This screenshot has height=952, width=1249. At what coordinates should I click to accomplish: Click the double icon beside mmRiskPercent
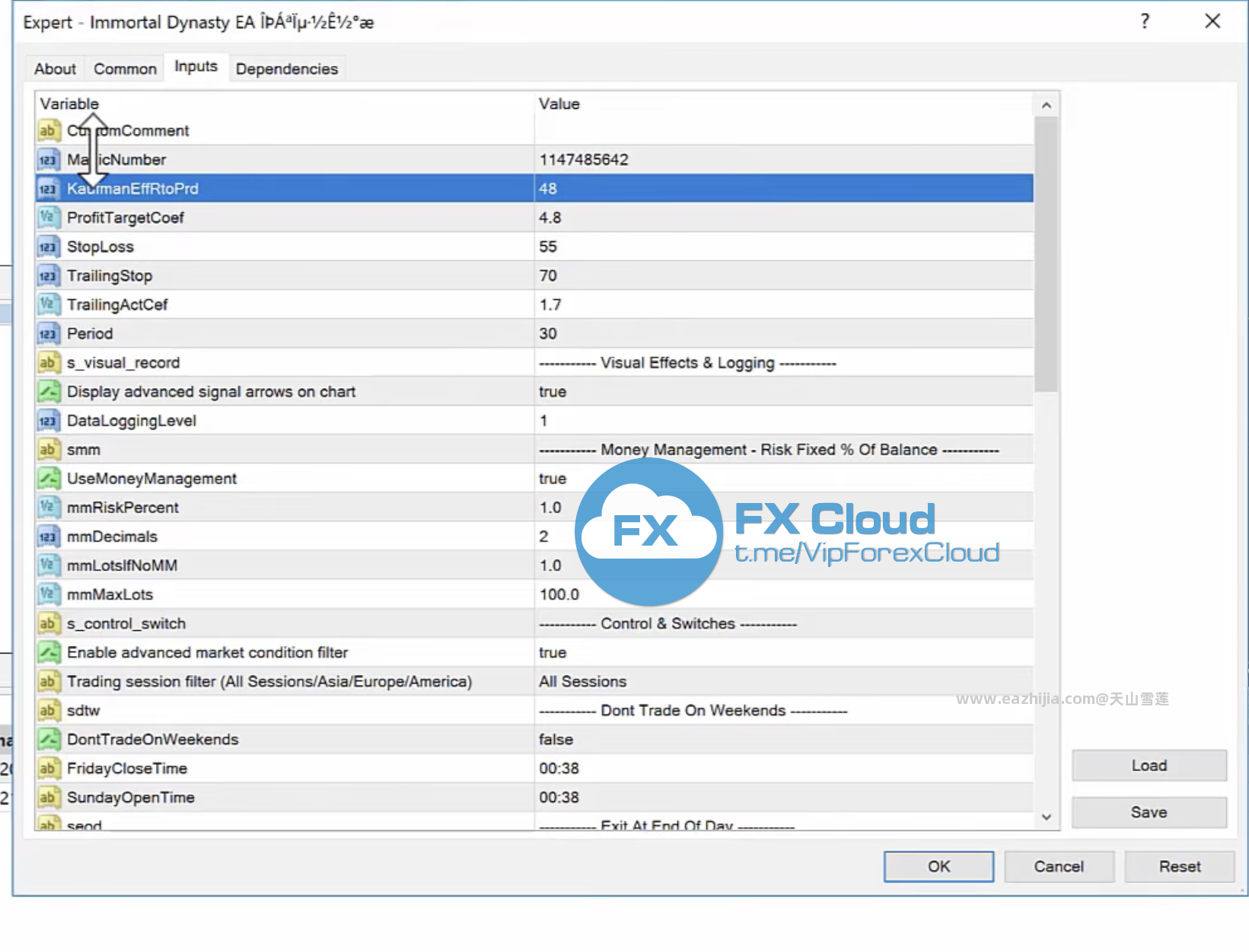click(x=48, y=508)
